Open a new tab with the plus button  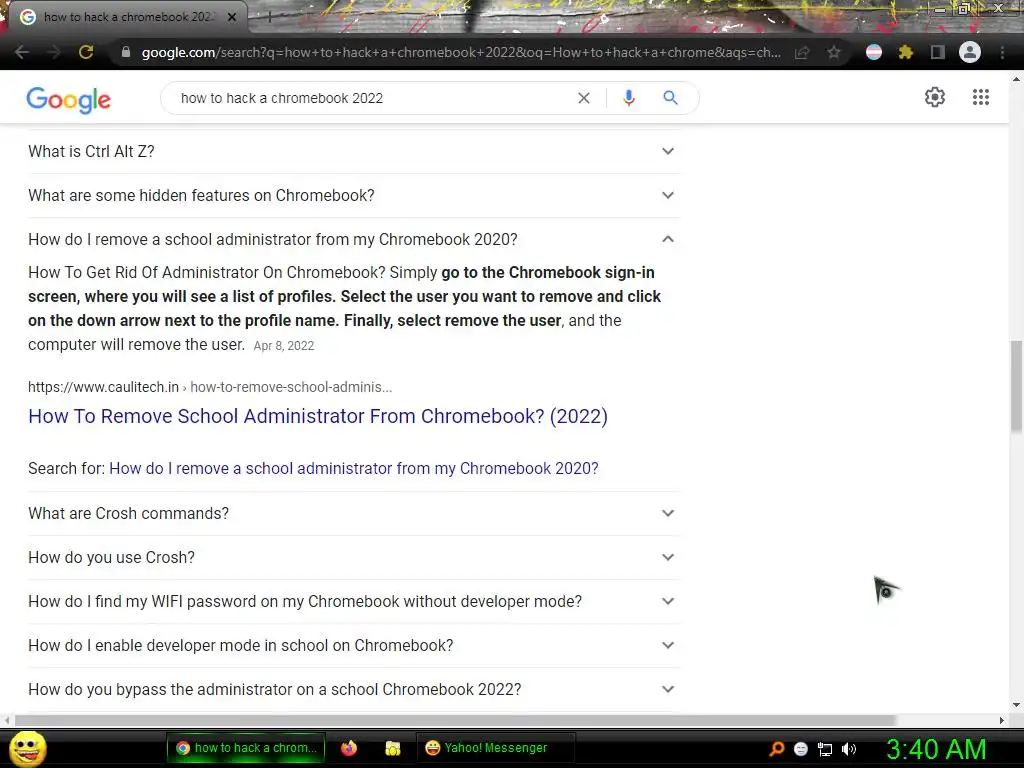click(269, 18)
